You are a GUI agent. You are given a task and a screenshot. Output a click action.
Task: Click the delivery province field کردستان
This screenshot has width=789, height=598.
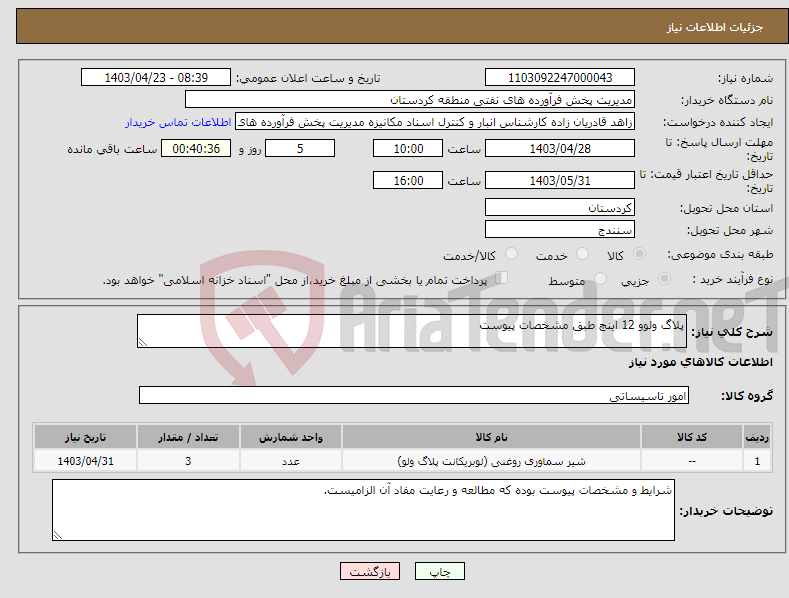coord(560,207)
